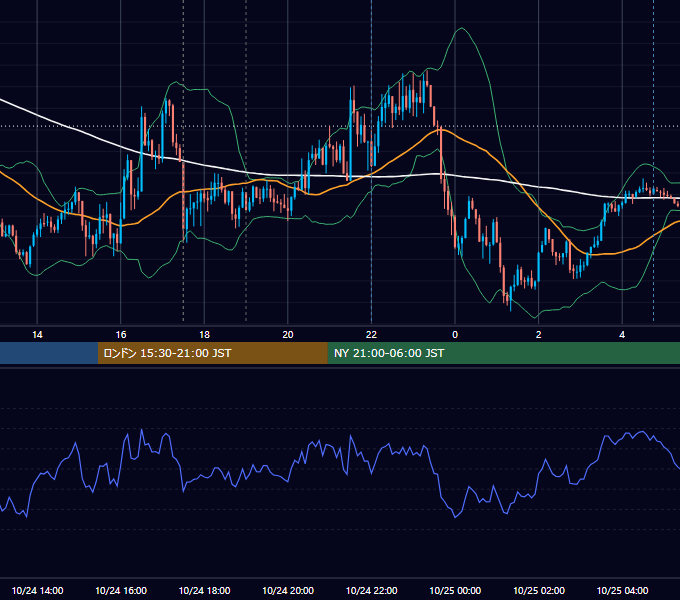680x600 pixels.
Task: Click the 10/24 16:00 date label
Action: point(121,591)
